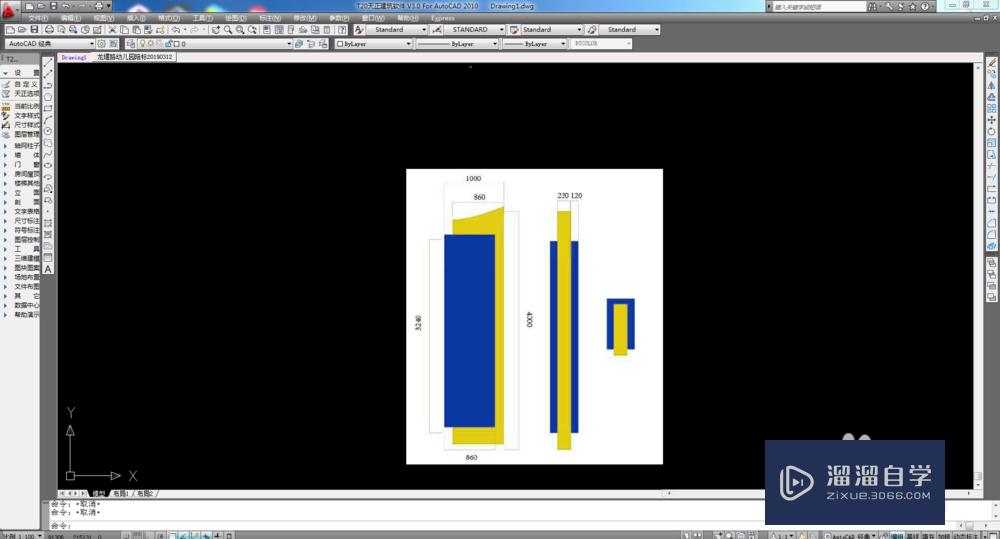This screenshot has height=539, width=1000.
Task: Click the binoculars search icon in title bar
Action: pos(872,6)
